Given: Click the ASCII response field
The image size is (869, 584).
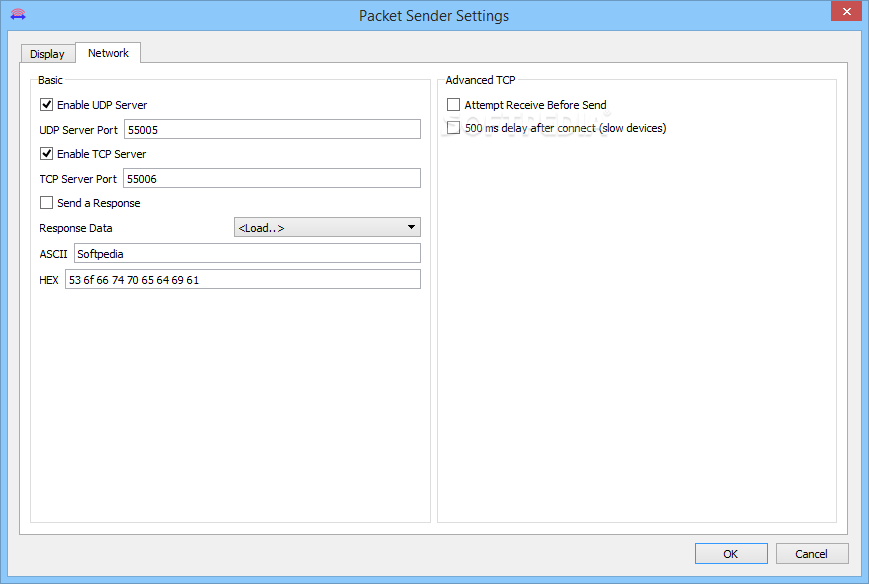Looking at the screenshot, I should [247, 253].
